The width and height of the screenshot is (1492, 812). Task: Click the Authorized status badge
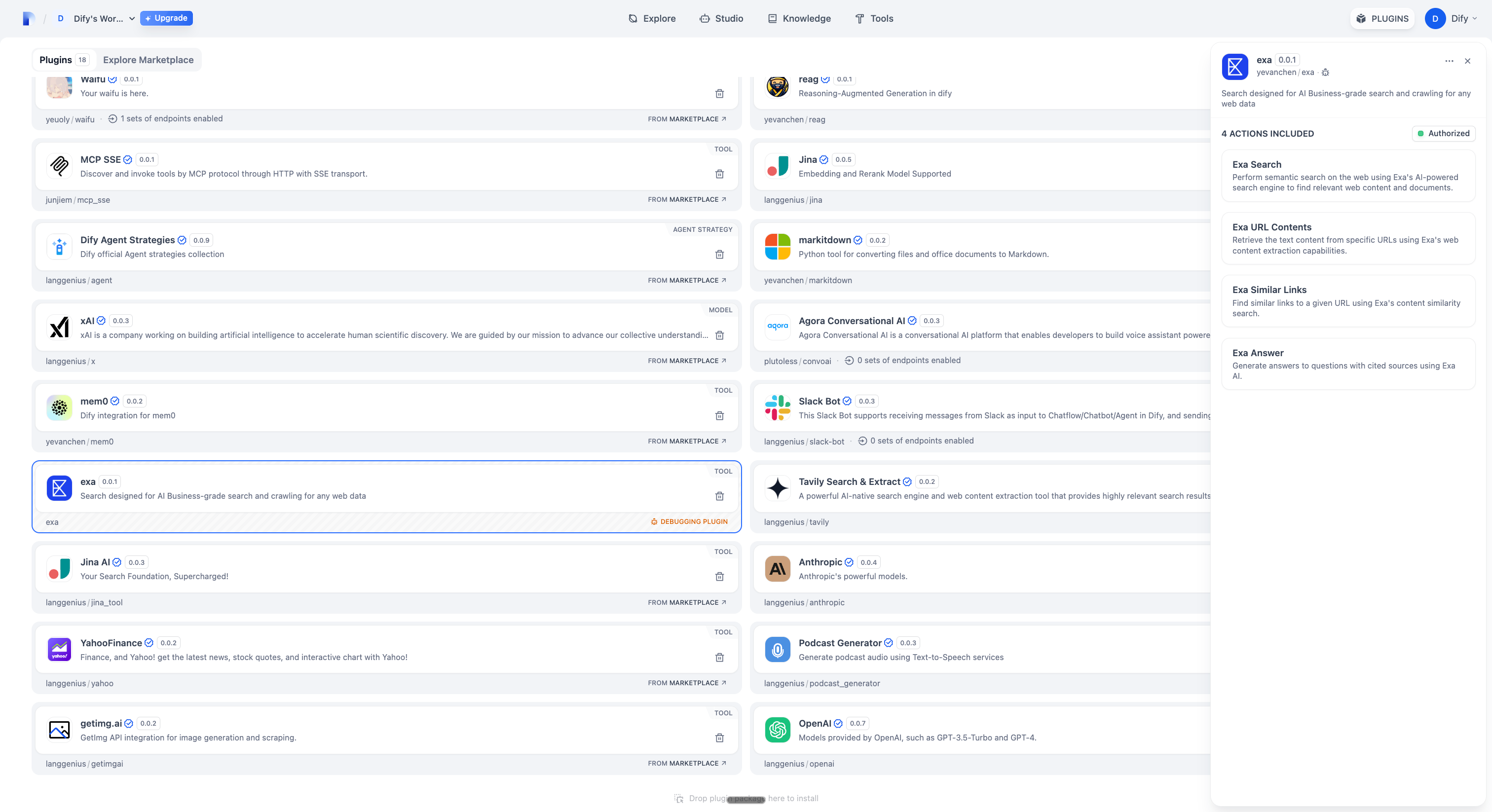tap(1443, 133)
